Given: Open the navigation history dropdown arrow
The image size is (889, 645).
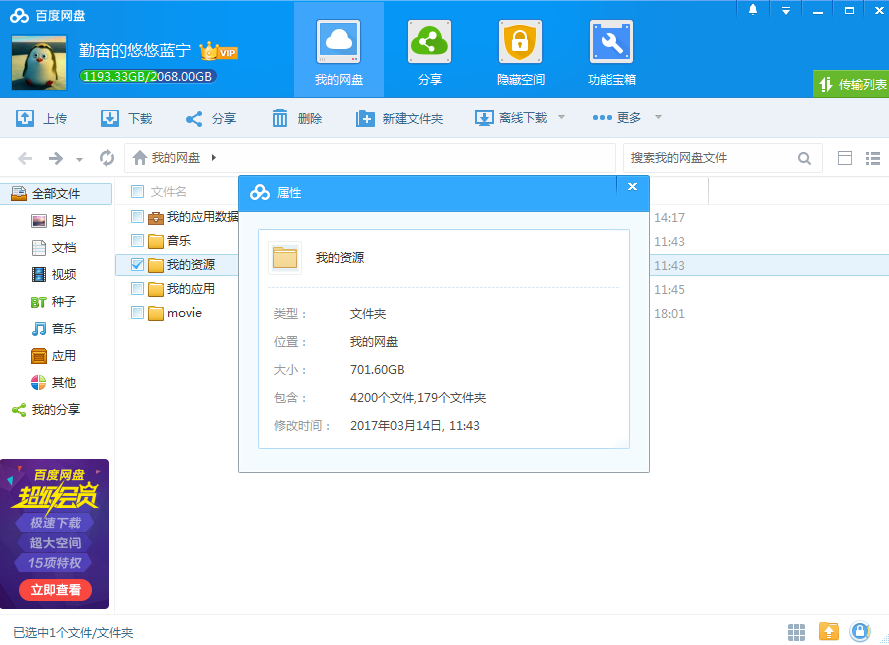Looking at the screenshot, I should [79, 159].
